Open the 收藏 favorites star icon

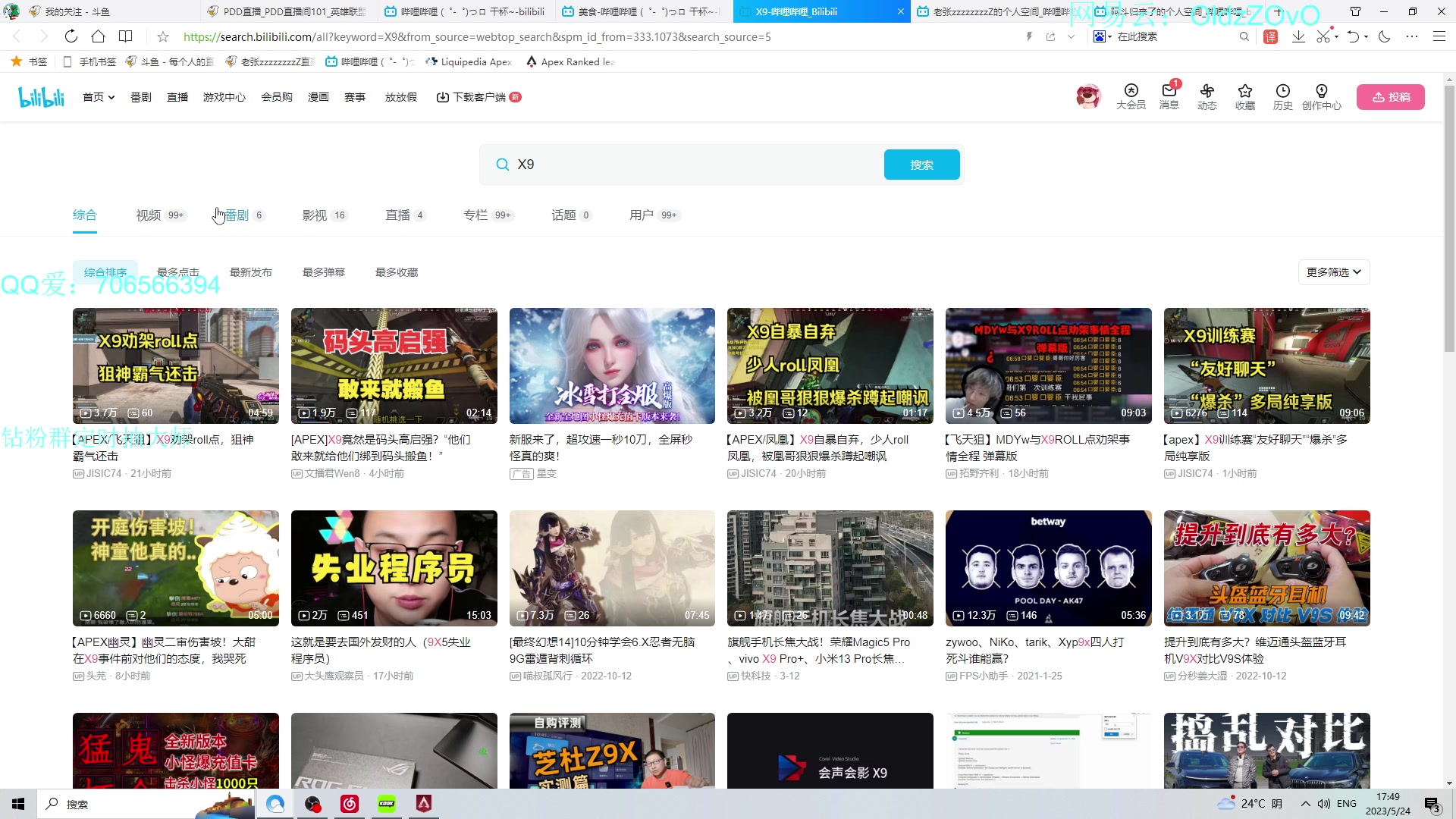(x=1244, y=96)
